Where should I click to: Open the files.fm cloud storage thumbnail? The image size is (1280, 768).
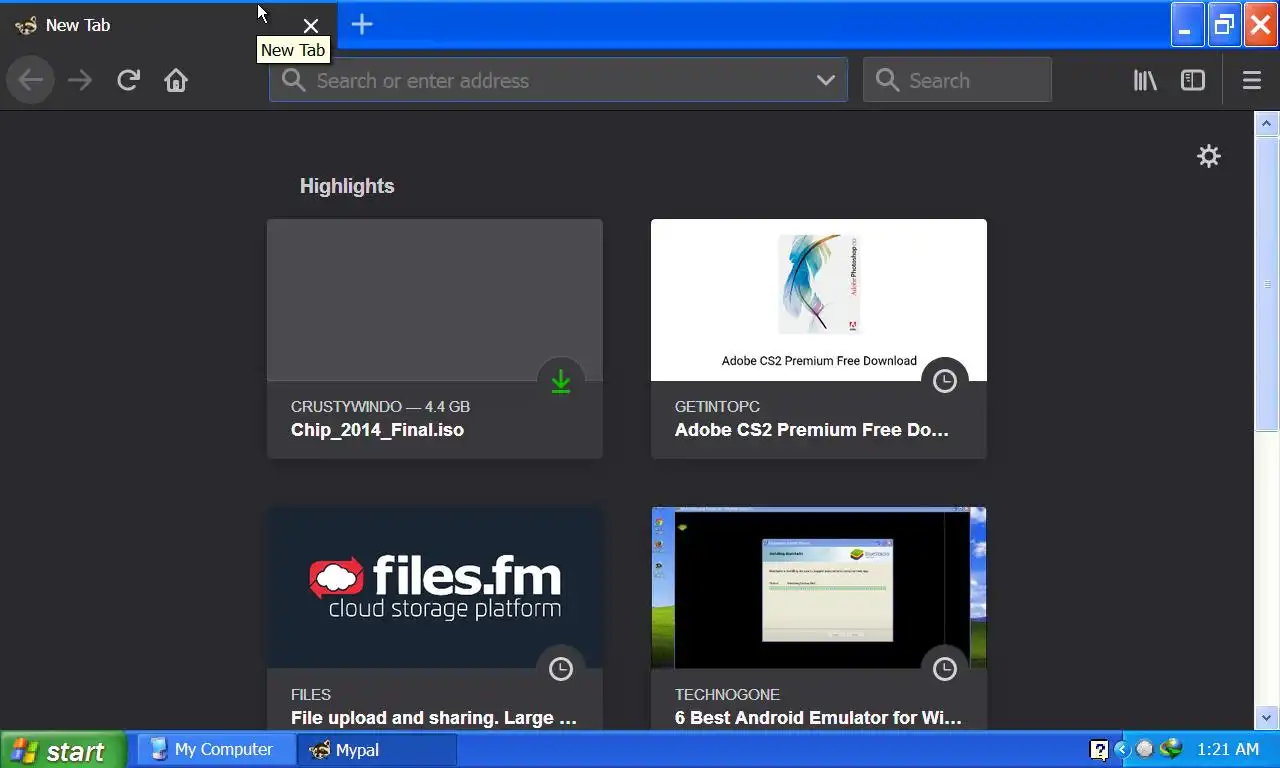(x=435, y=588)
